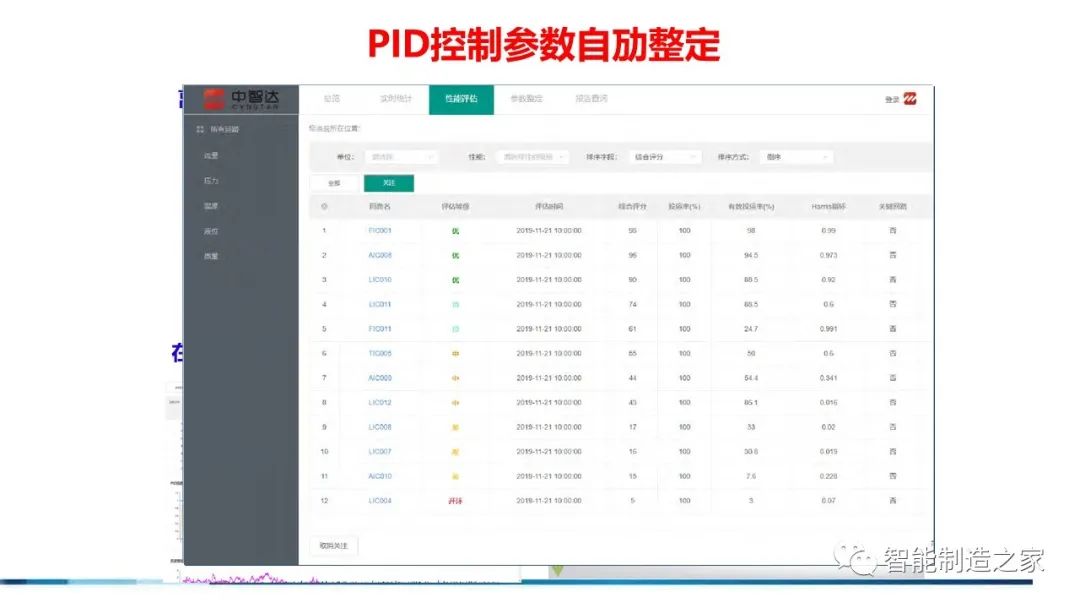Image resolution: width=1080 pixels, height=608 pixels.
Task: Click the red grade label in row 12
Action: coord(455,501)
